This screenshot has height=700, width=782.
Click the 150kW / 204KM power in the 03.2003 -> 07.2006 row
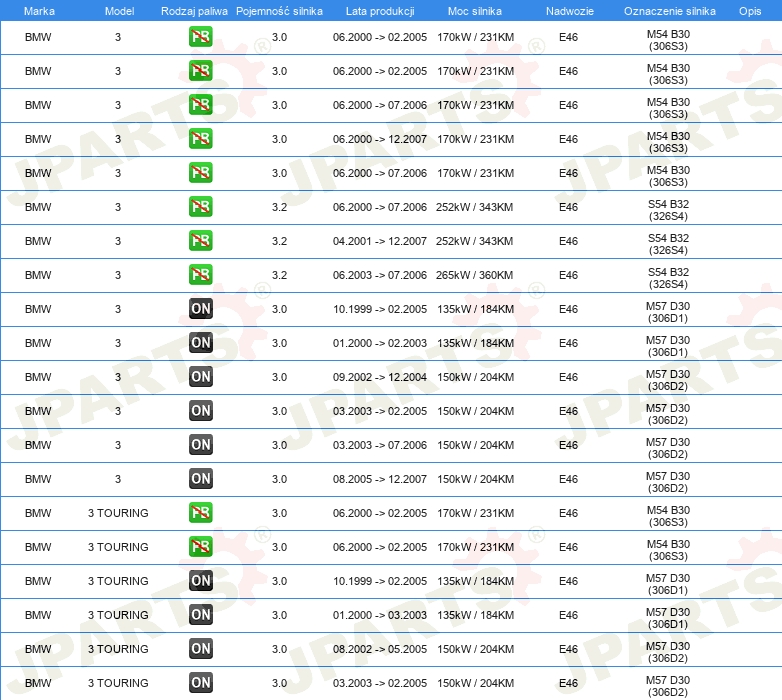[475, 445]
